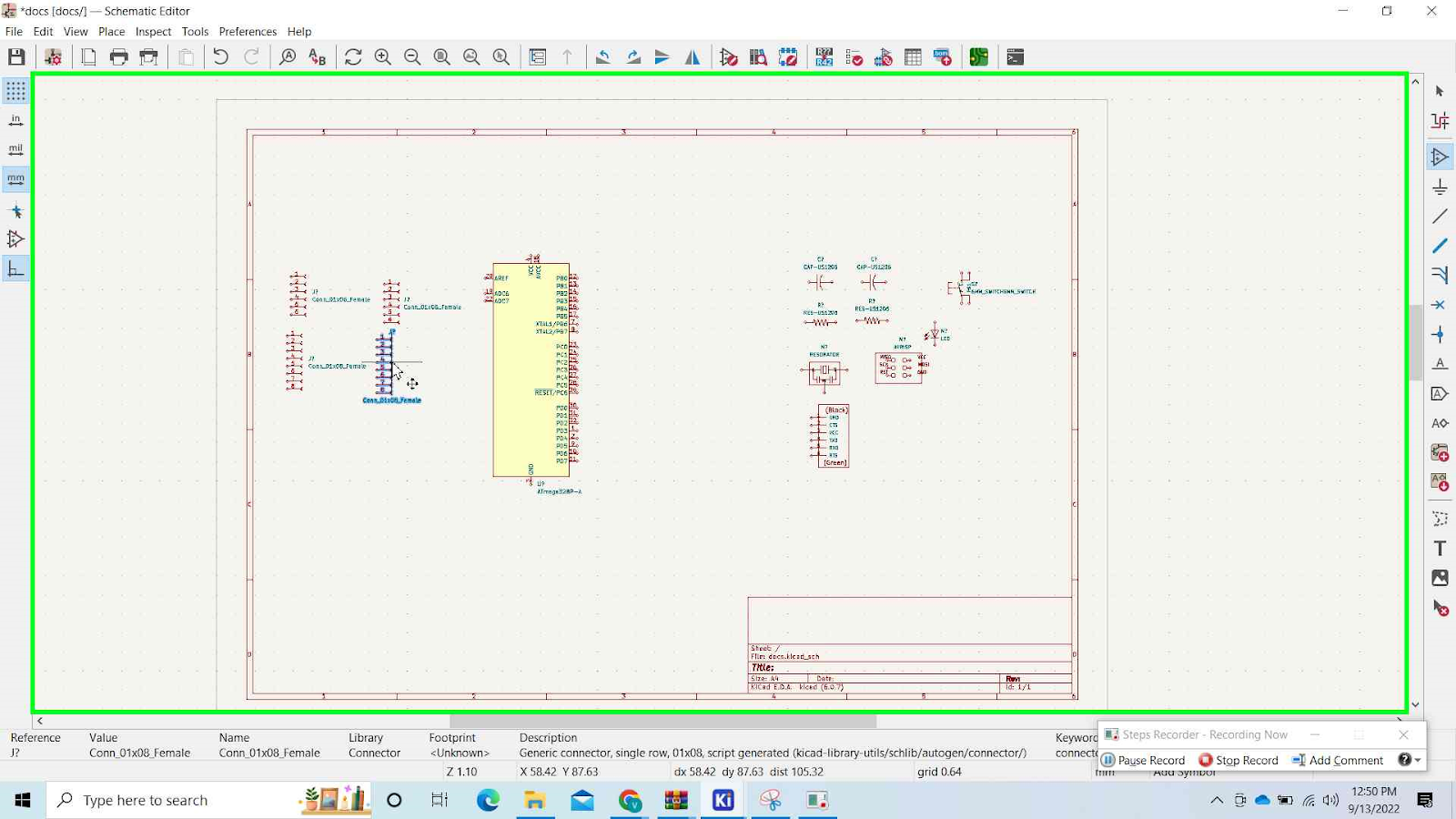Pick the Add Text tool

click(x=1440, y=548)
